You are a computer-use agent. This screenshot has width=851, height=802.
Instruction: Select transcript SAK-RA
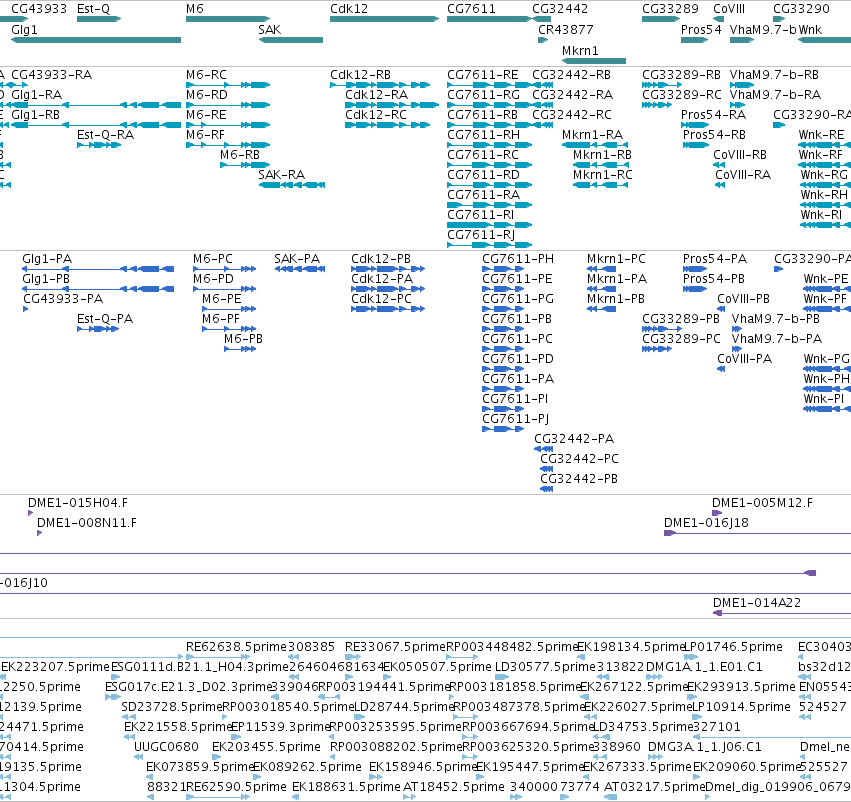292,185
